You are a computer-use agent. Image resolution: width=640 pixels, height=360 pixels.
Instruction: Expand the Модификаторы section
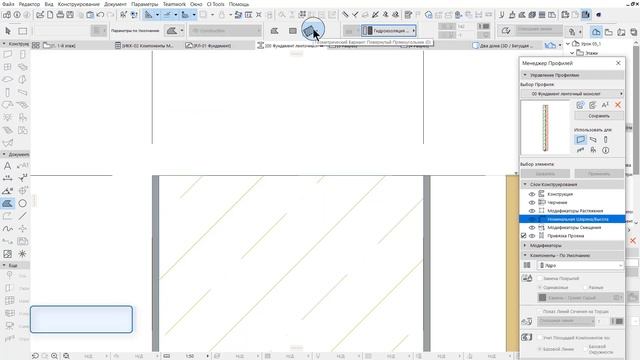click(x=525, y=245)
